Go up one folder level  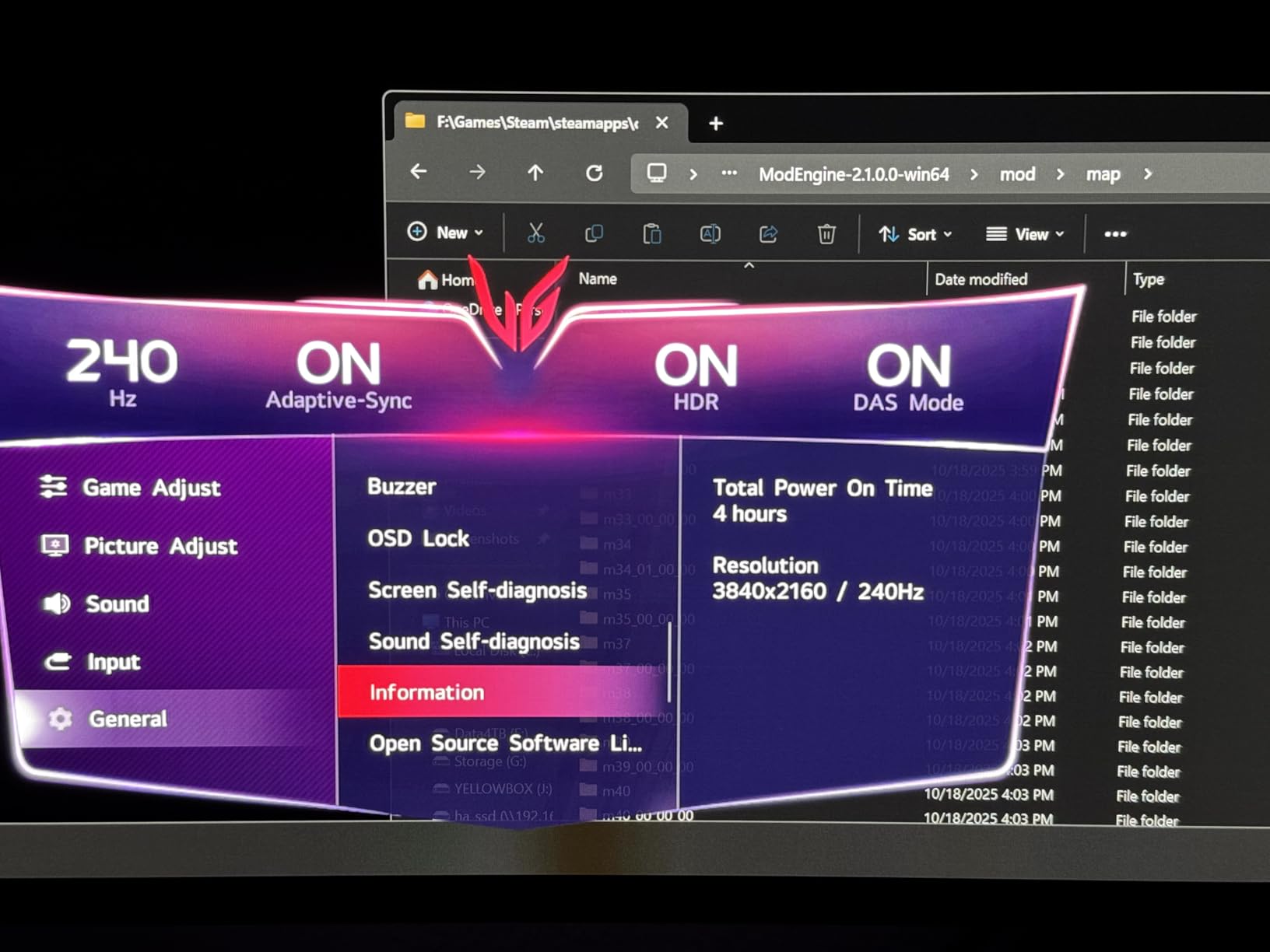(x=535, y=173)
